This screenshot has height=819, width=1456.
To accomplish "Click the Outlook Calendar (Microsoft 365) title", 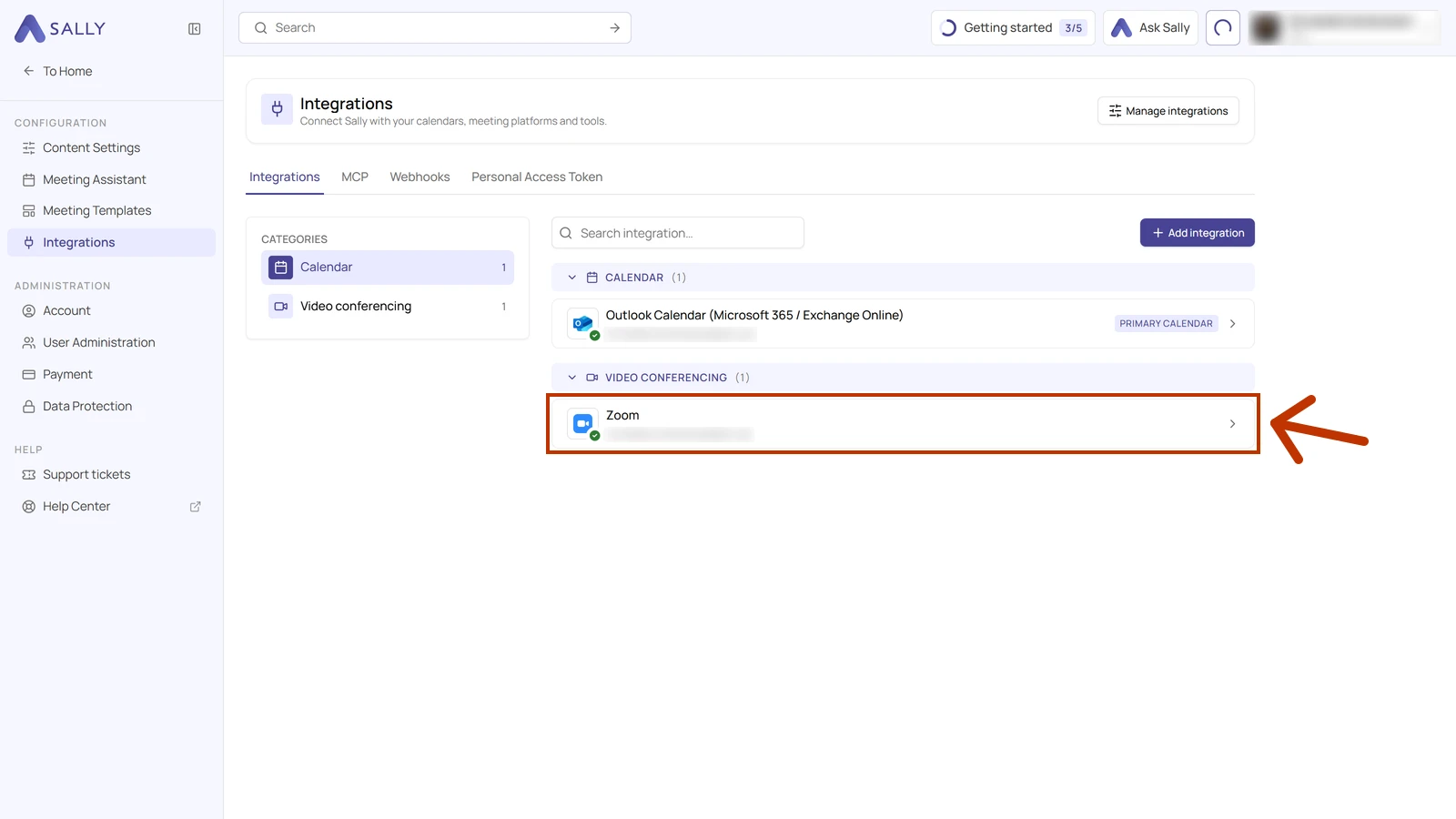I will [754, 316].
